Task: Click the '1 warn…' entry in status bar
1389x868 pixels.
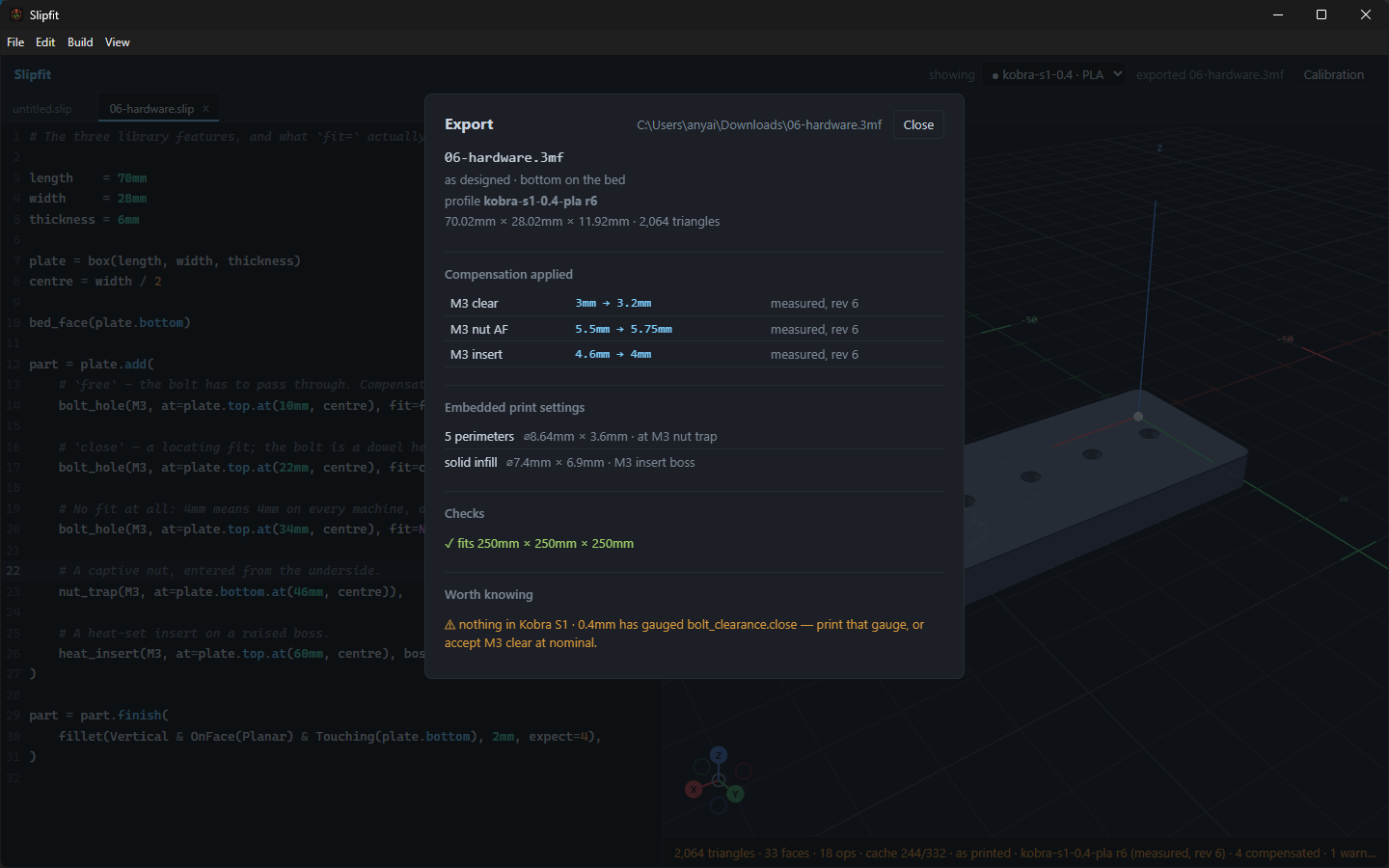Action: (x=1353, y=854)
